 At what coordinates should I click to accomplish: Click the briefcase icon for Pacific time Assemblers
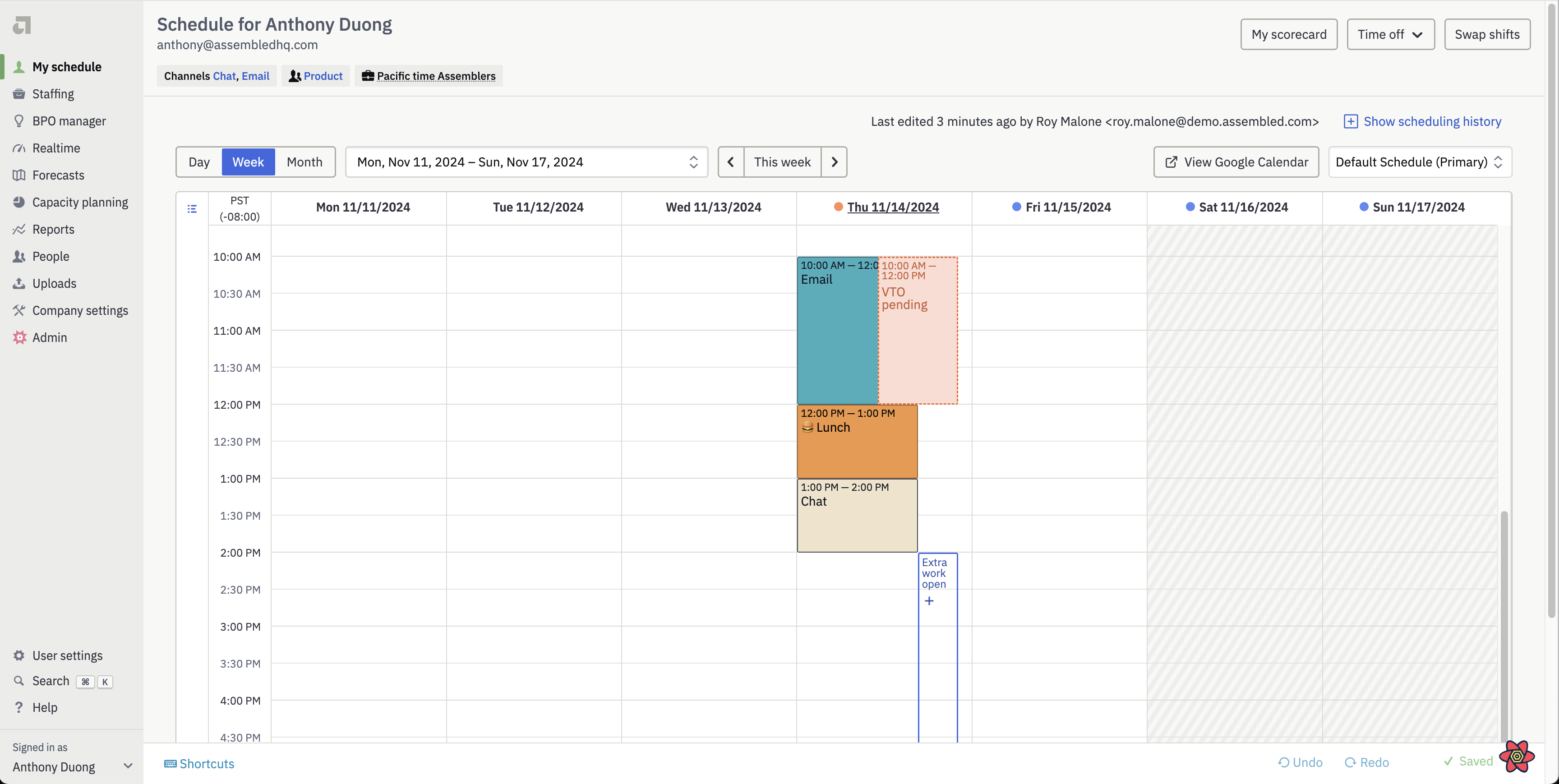click(x=368, y=76)
